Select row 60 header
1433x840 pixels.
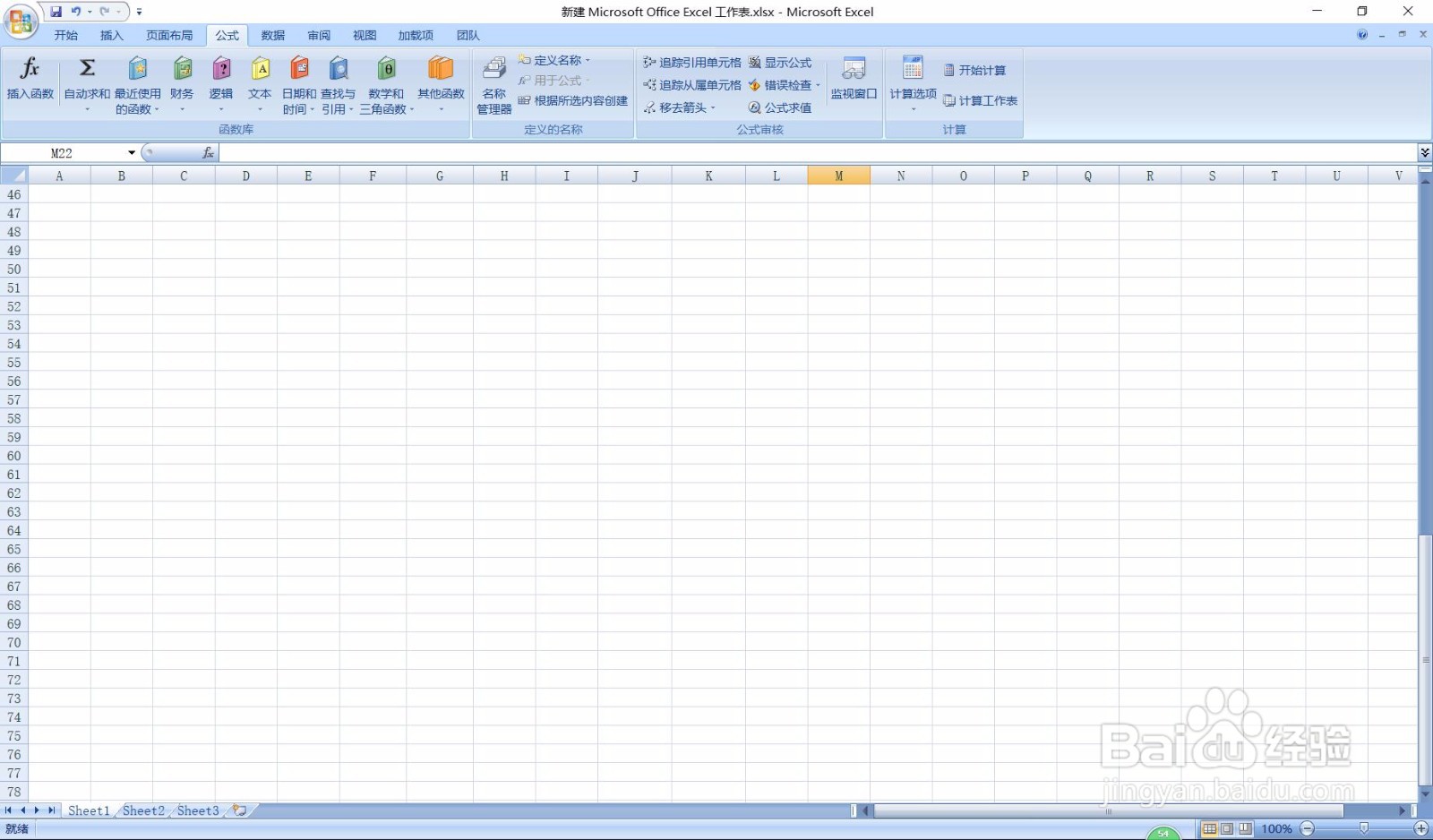coord(13,456)
